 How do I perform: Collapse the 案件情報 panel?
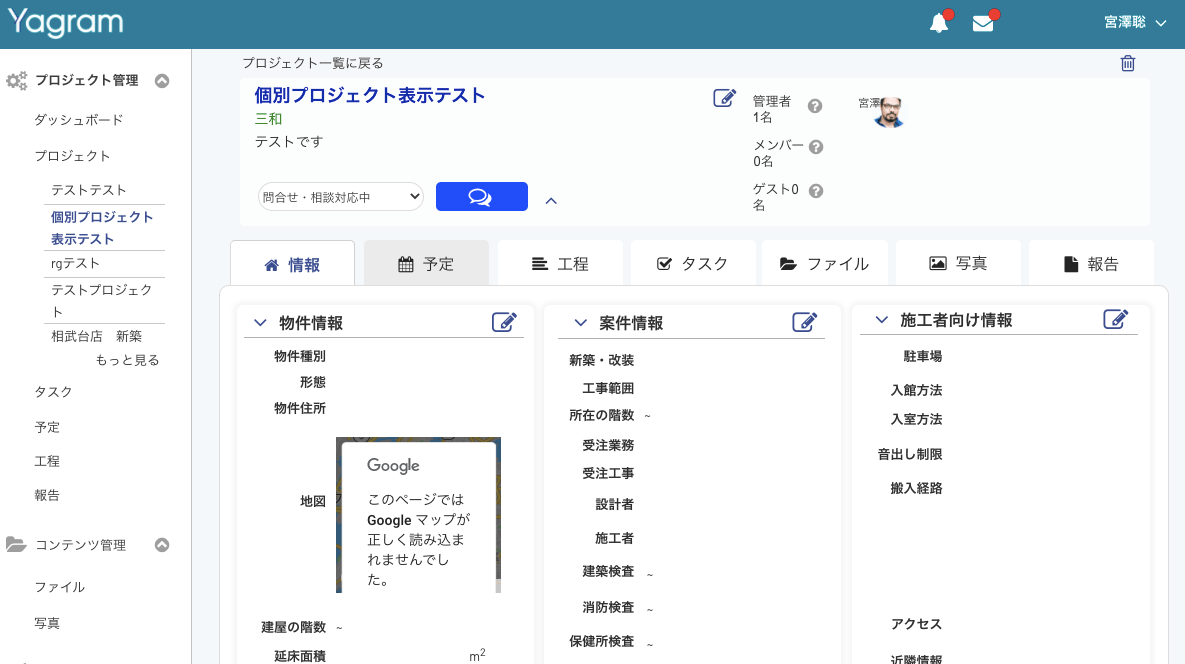click(x=580, y=323)
